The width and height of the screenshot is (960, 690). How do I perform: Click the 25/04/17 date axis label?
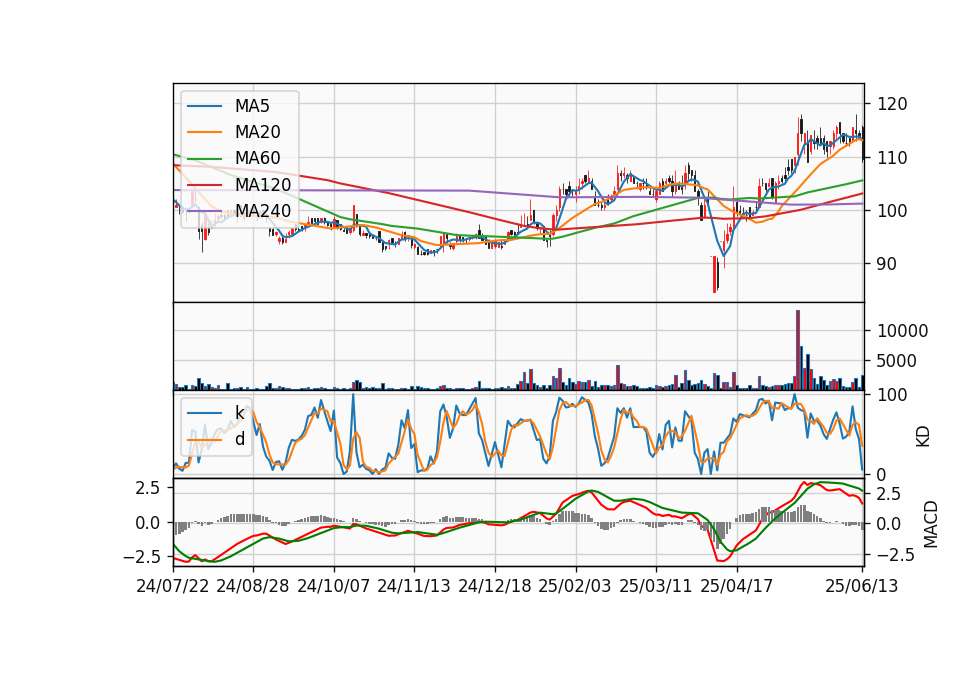coord(737,586)
